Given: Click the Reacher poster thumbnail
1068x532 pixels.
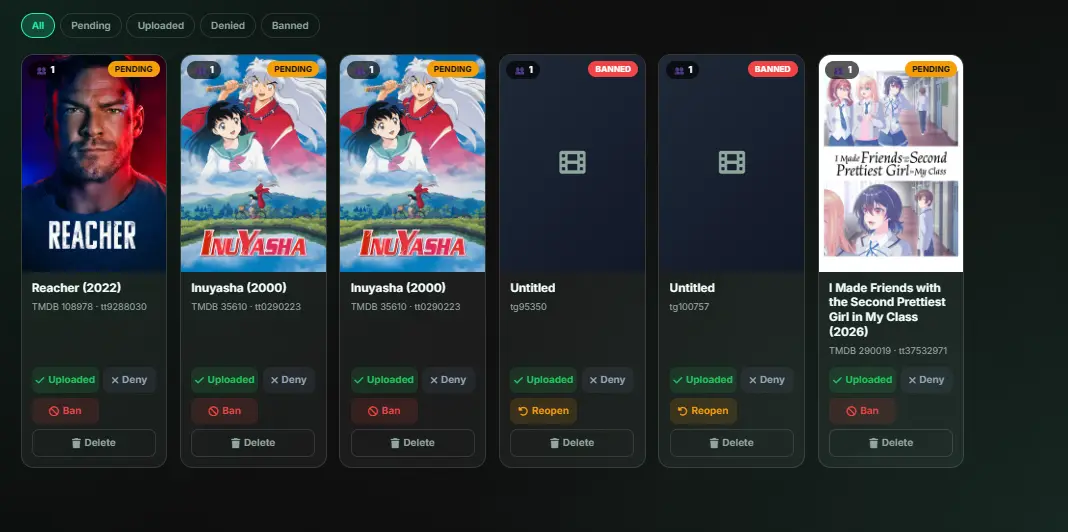Looking at the screenshot, I should 94,163.
